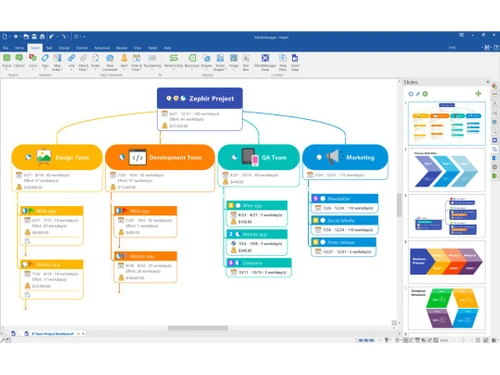Viewport: 500px width, 375px height.
Task: Expand dropdown next to New document icon
Action: click(10, 36)
